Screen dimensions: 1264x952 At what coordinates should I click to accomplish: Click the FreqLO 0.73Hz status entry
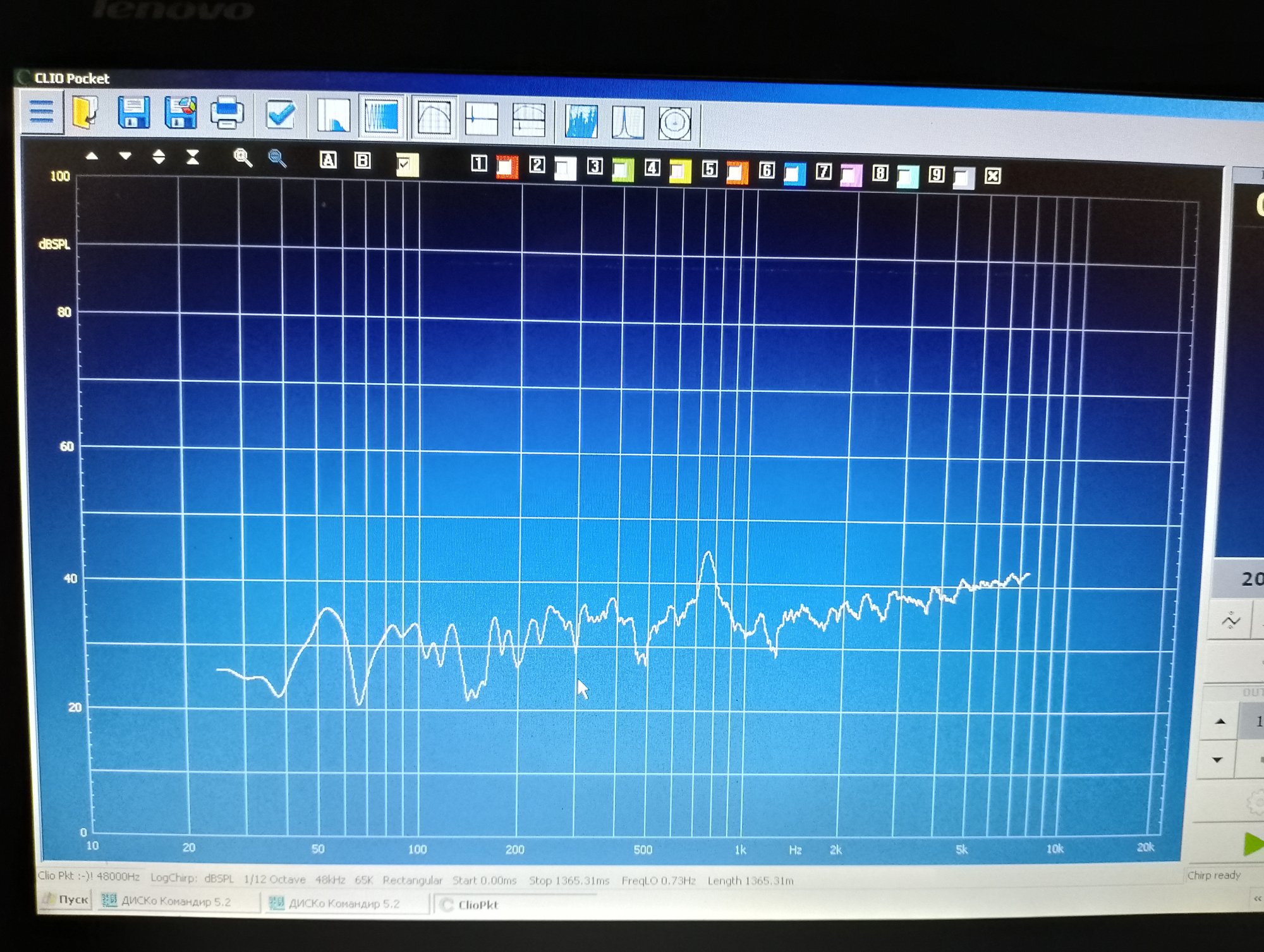pyautogui.click(x=658, y=881)
